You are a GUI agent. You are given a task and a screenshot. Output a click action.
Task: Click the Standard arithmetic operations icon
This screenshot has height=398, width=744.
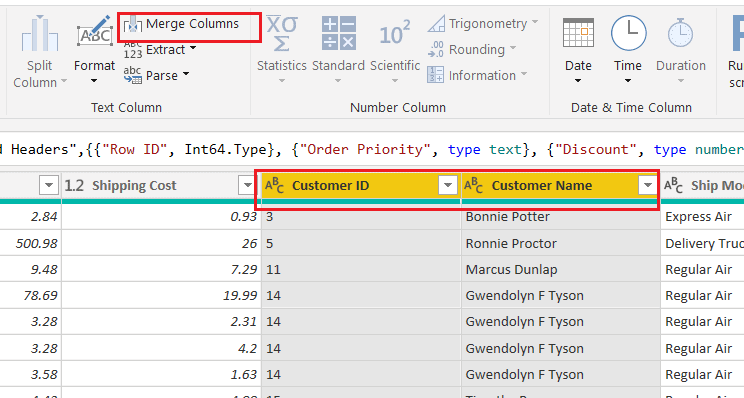(338, 33)
